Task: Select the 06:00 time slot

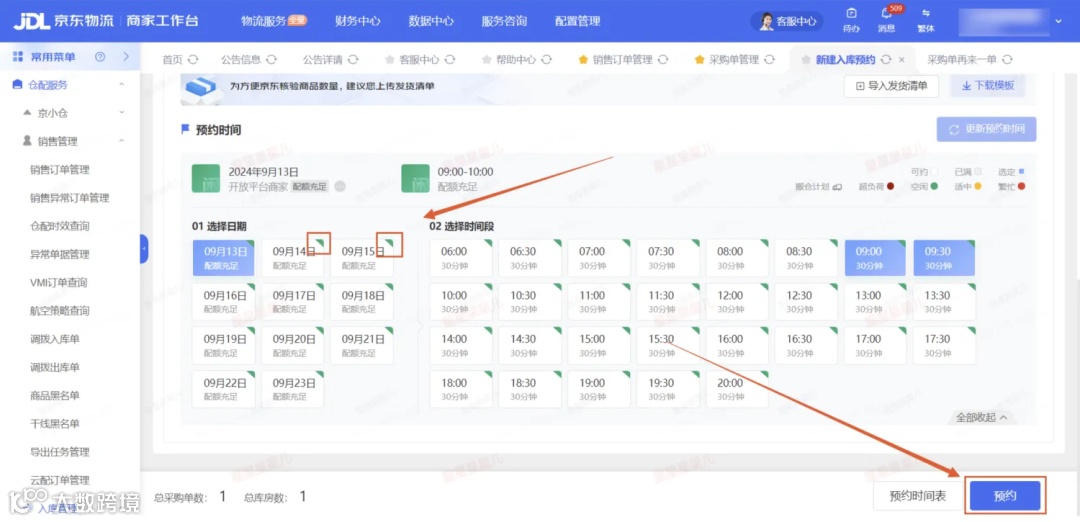Action: [x=461, y=258]
